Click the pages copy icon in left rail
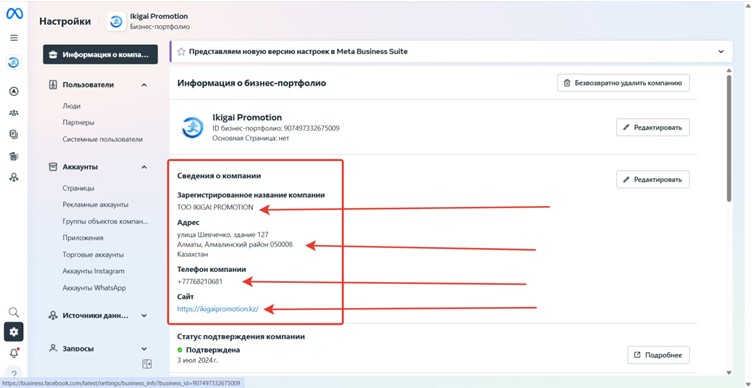This screenshot has height=388, width=752. (14, 135)
